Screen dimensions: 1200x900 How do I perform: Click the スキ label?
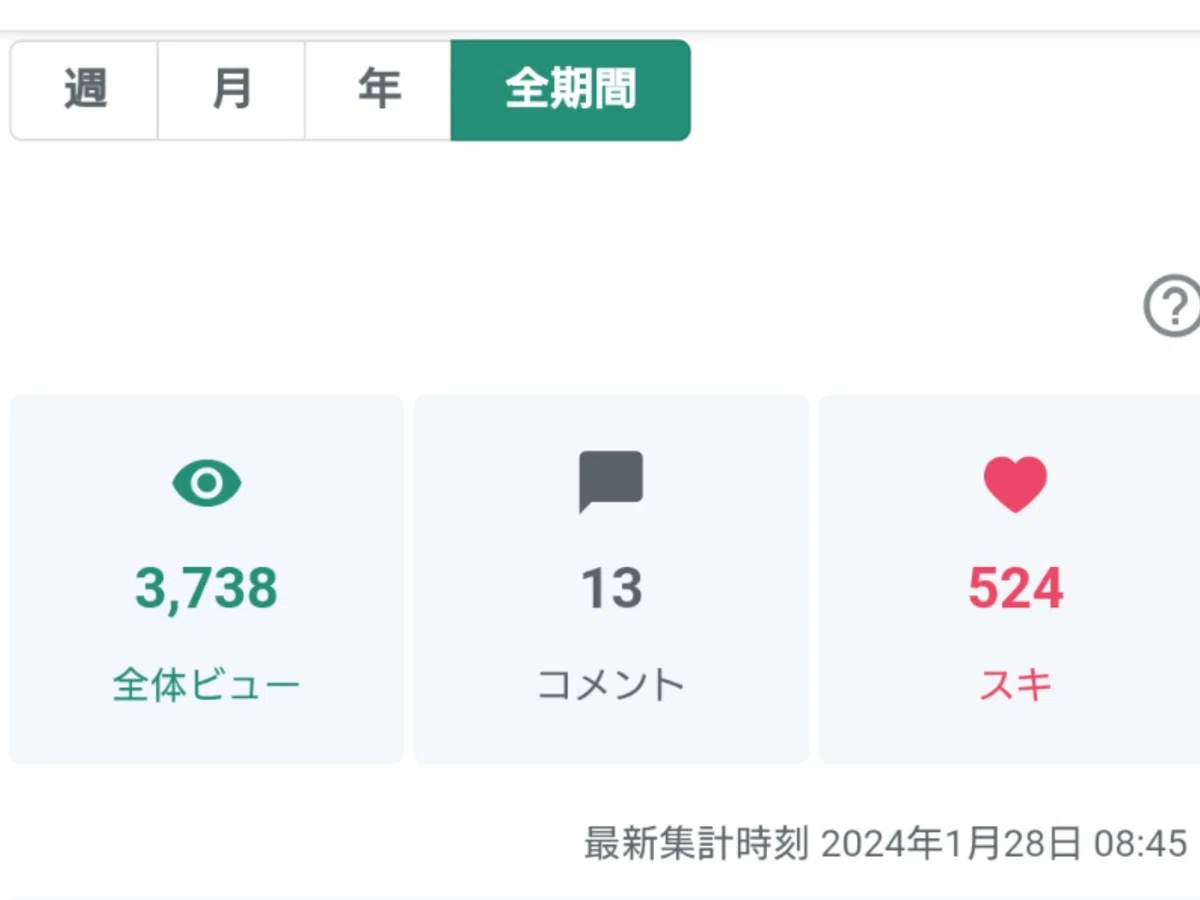pos(1015,686)
